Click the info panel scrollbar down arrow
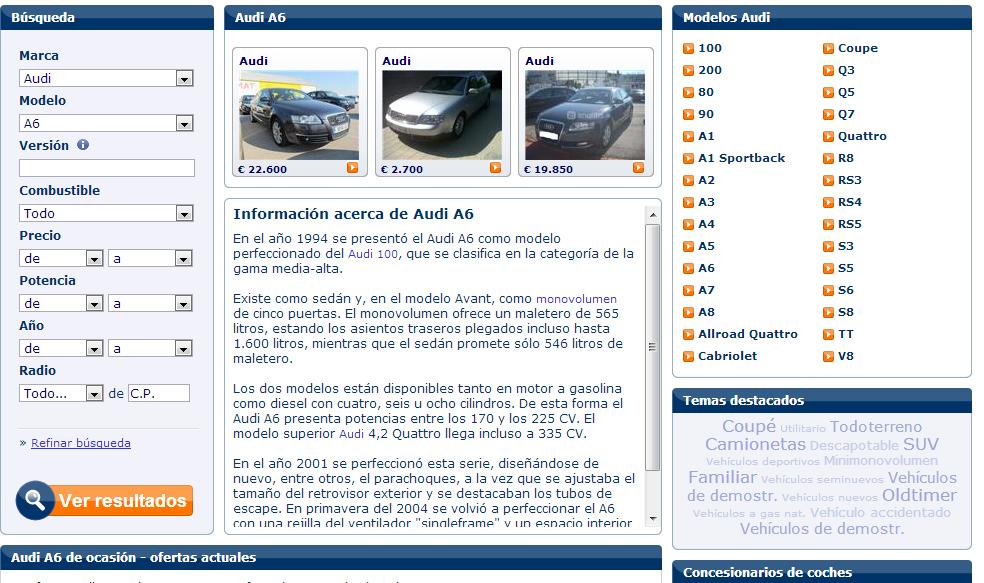The height and width of the screenshot is (583, 984). [653, 519]
